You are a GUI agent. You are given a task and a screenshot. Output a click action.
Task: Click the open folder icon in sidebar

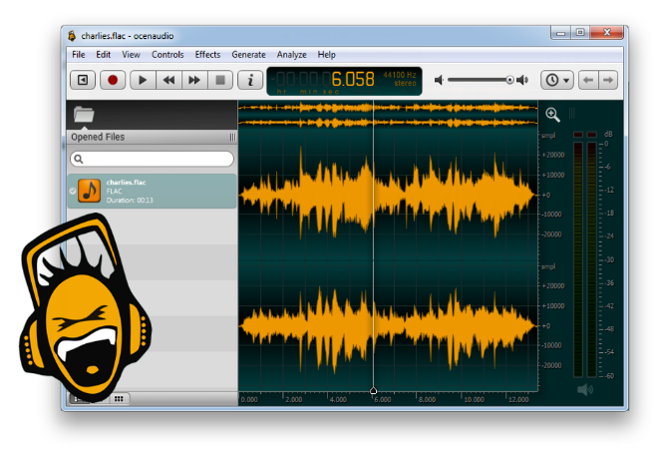[84, 114]
